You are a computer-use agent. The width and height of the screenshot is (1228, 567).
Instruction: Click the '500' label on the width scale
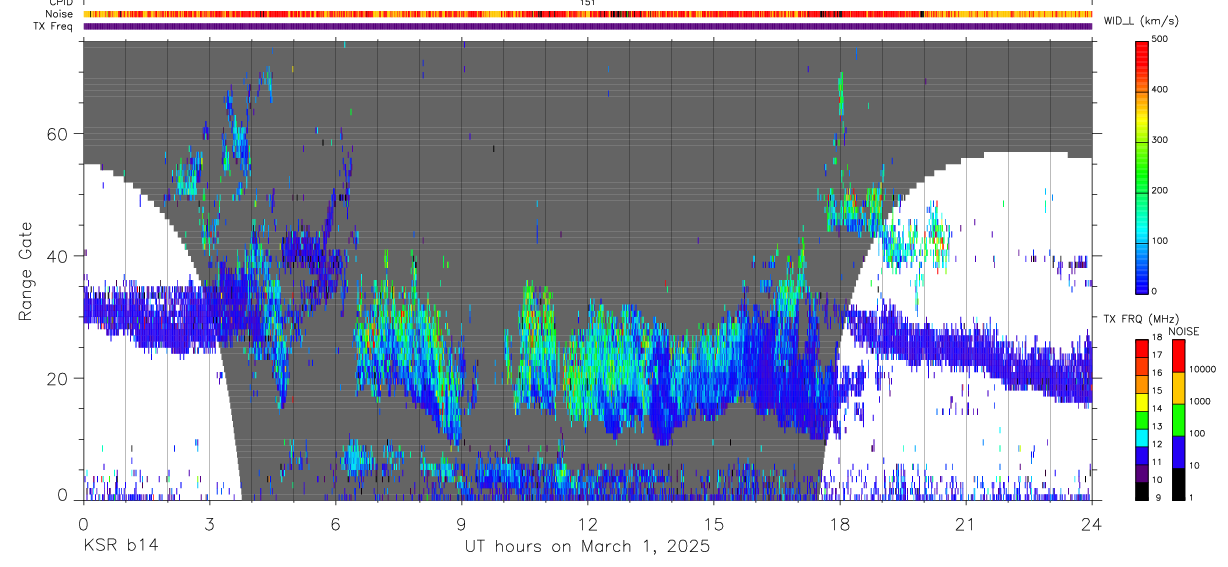pyautogui.click(x=1162, y=39)
